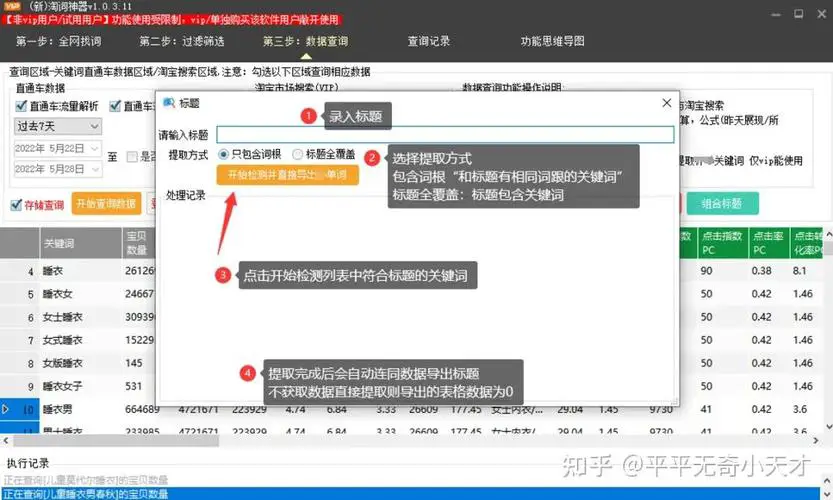Click the 点击指数 PC column header

[x=722, y=243]
